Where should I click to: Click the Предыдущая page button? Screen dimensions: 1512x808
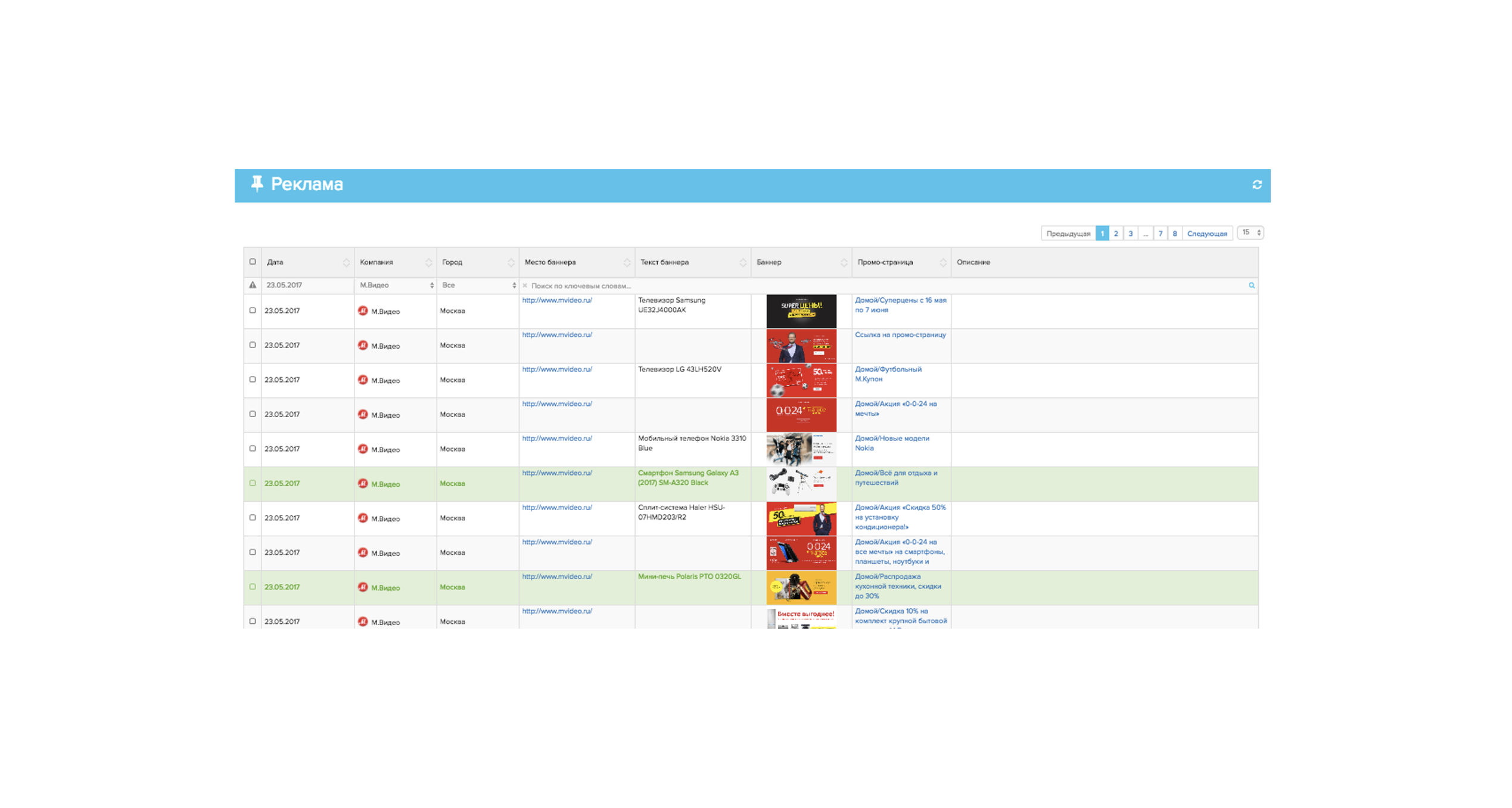(1068, 234)
